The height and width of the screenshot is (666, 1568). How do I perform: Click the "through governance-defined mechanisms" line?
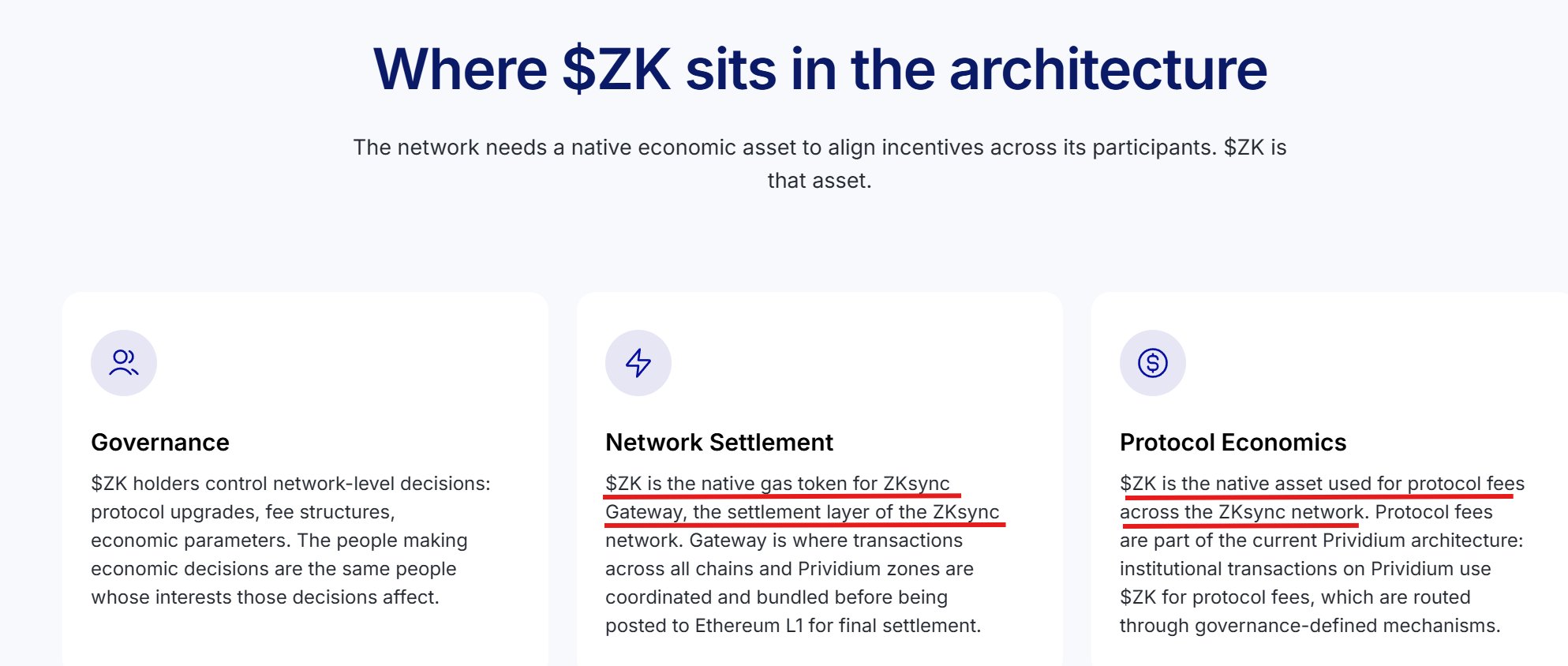click(x=1309, y=626)
